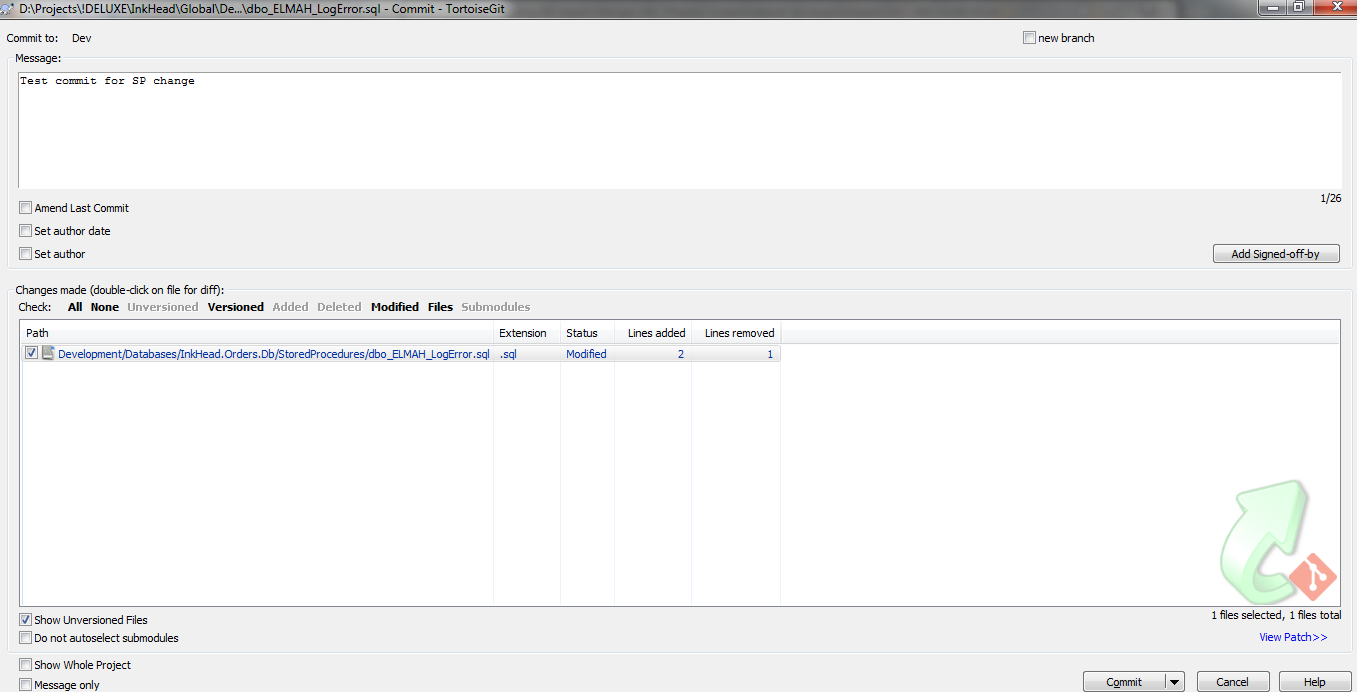
Task: Toggle Show Whole Project checkbox
Action: [26, 665]
